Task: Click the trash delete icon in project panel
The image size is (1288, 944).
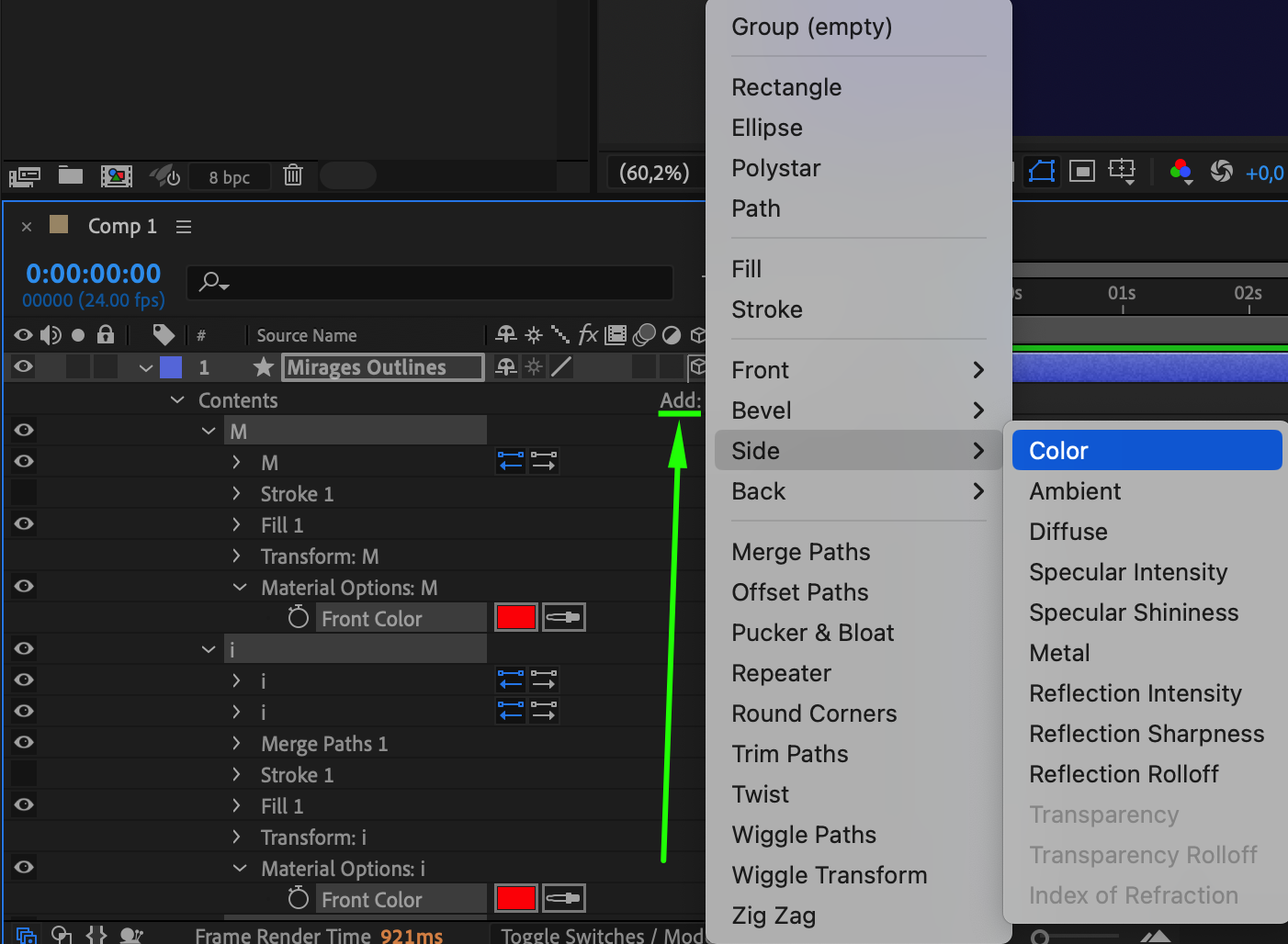Action: click(x=293, y=174)
